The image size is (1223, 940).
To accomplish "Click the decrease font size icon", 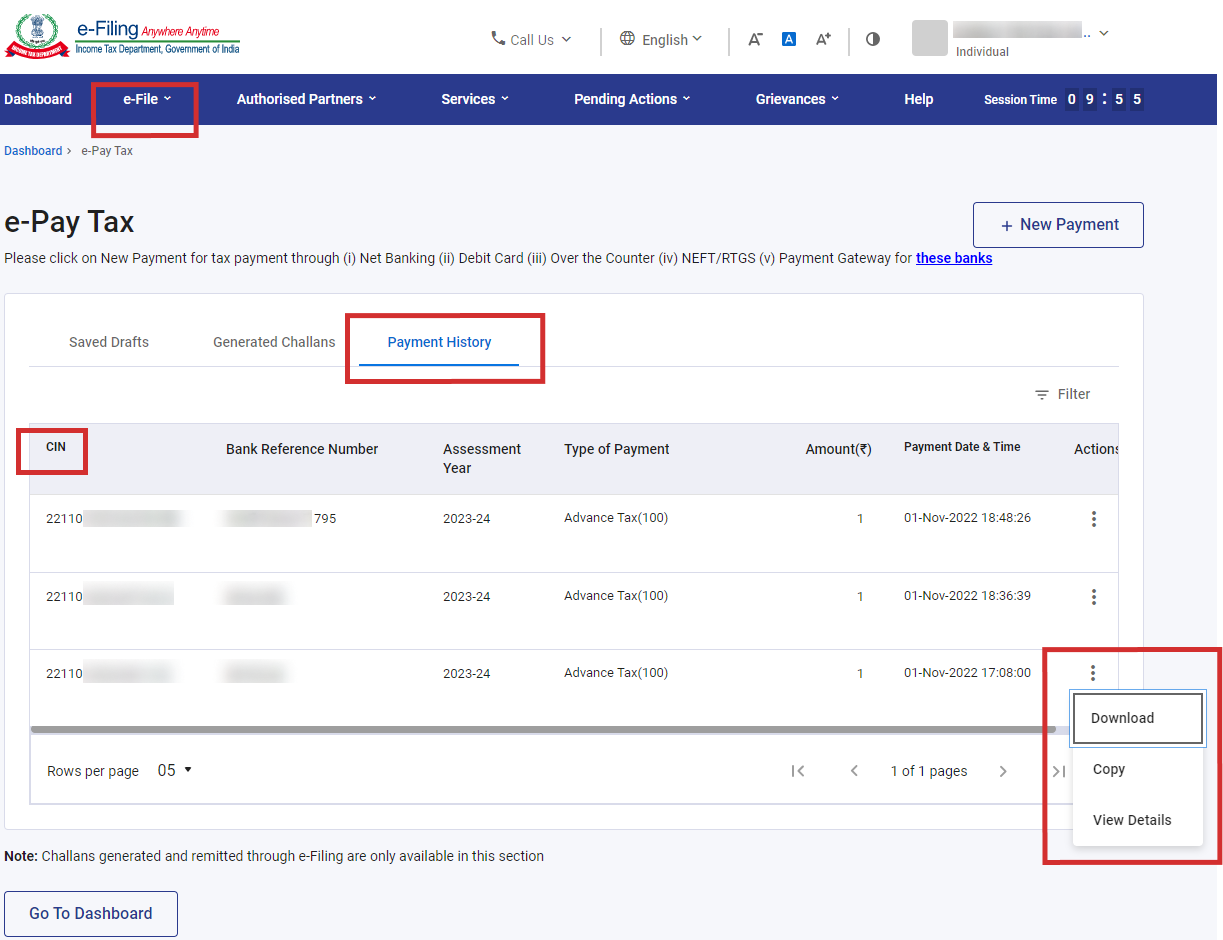I will pos(755,40).
